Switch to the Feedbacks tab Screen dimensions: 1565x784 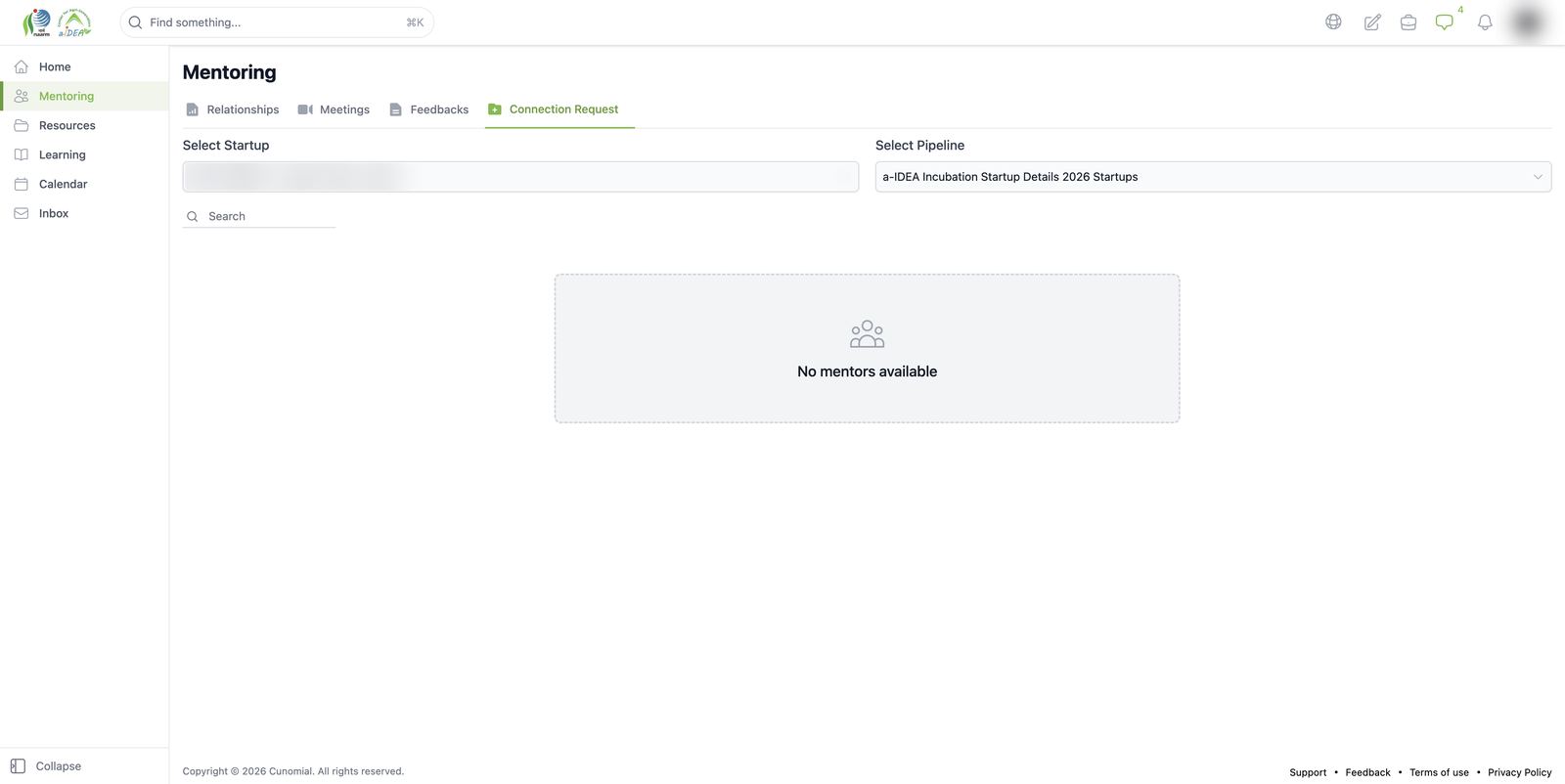[428, 109]
